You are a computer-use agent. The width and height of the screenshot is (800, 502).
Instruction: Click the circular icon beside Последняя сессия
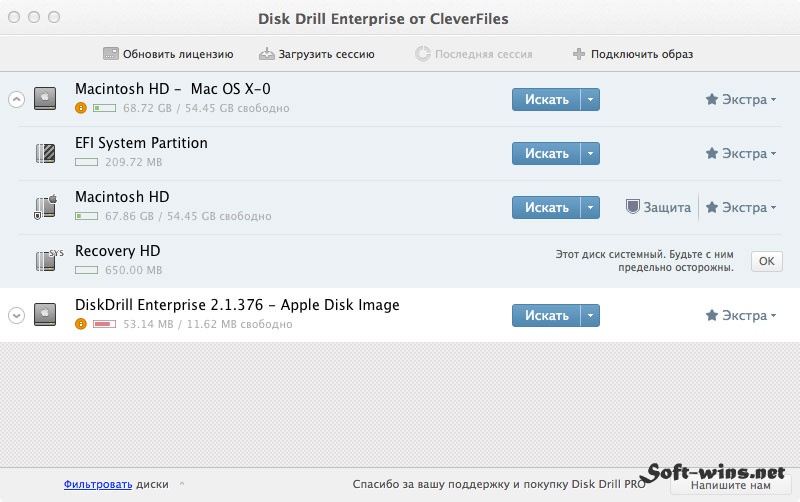pyautogui.click(x=422, y=54)
